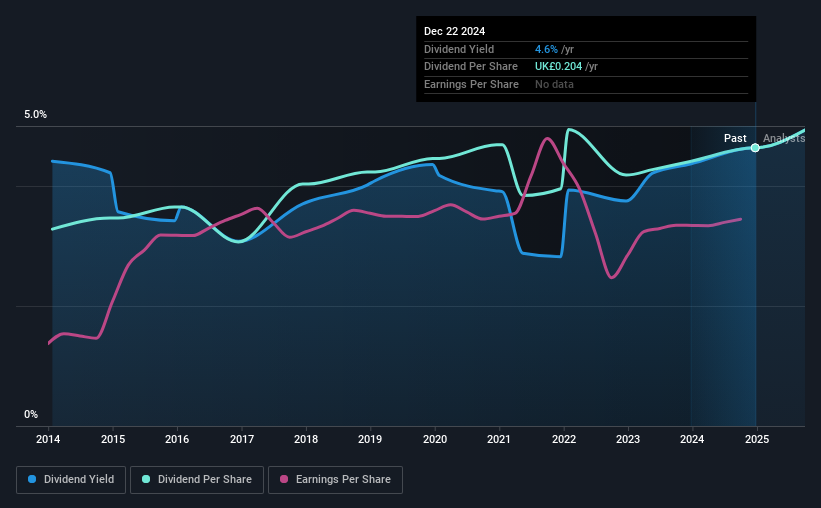Click the Dec 22 2024 data point marker
Viewport: 821px width, 508px height.
[x=755, y=148]
